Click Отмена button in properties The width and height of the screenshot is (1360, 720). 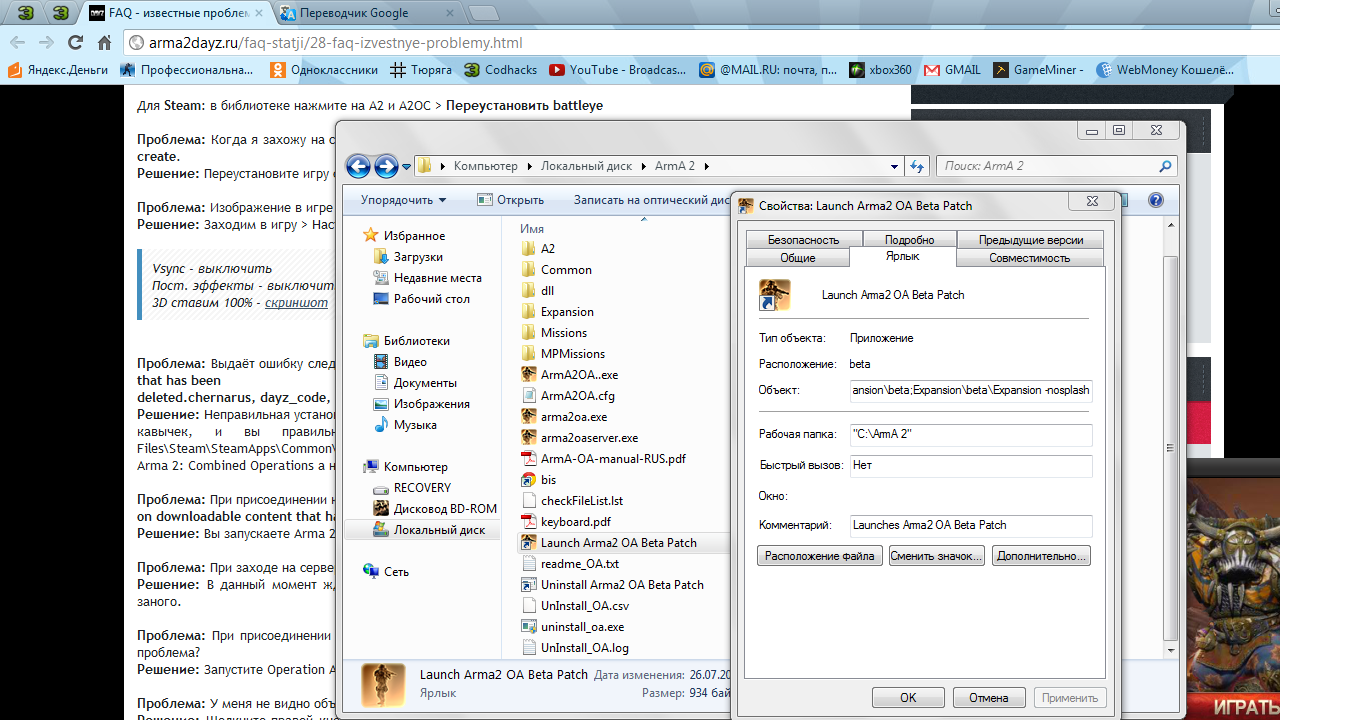click(989, 697)
